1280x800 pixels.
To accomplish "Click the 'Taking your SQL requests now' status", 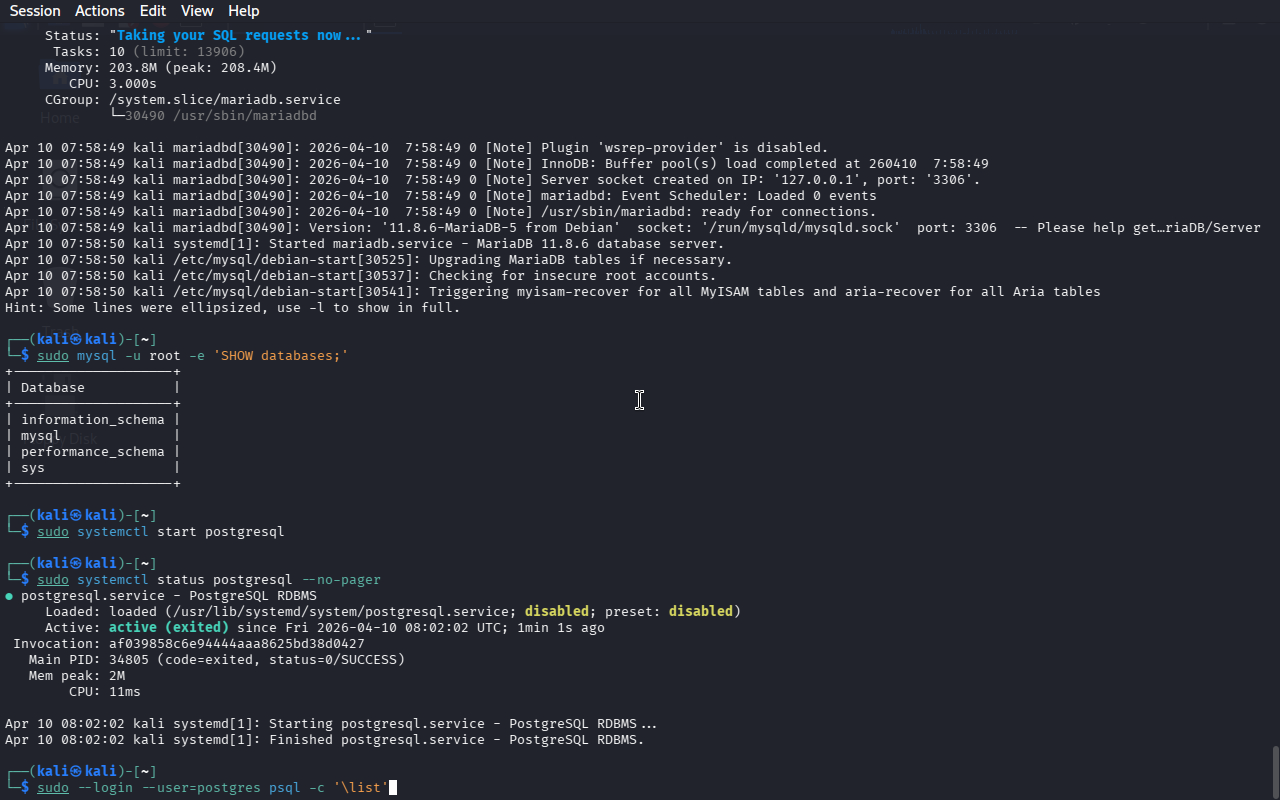I will point(240,35).
